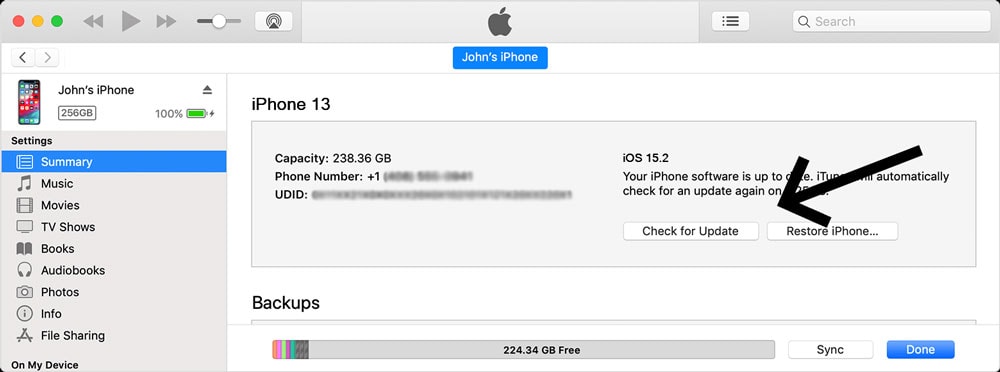Click the Capacity: 238.36 GB text
Image resolution: width=1000 pixels, height=372 pixels.
coord(333,158)
